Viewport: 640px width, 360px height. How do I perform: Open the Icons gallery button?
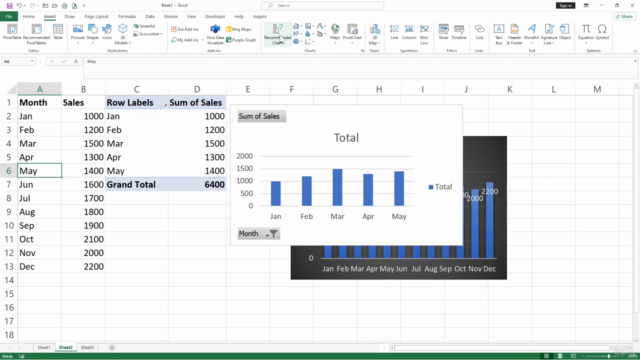pos(107,32)
